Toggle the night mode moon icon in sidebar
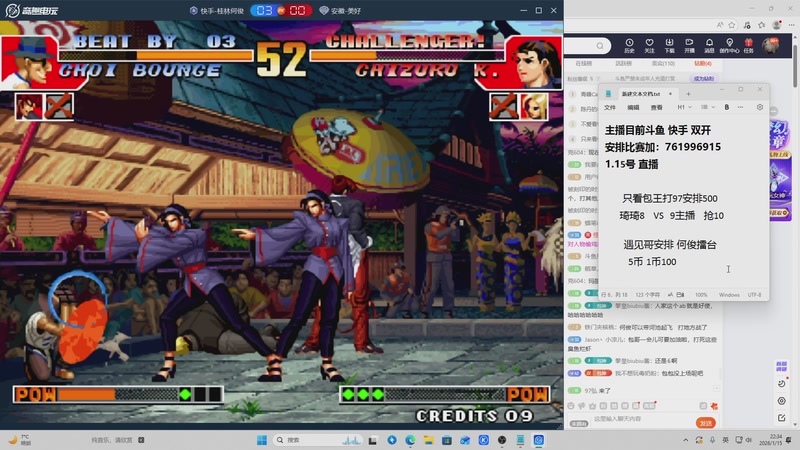 pyautogui.click(x=782, y=383)
